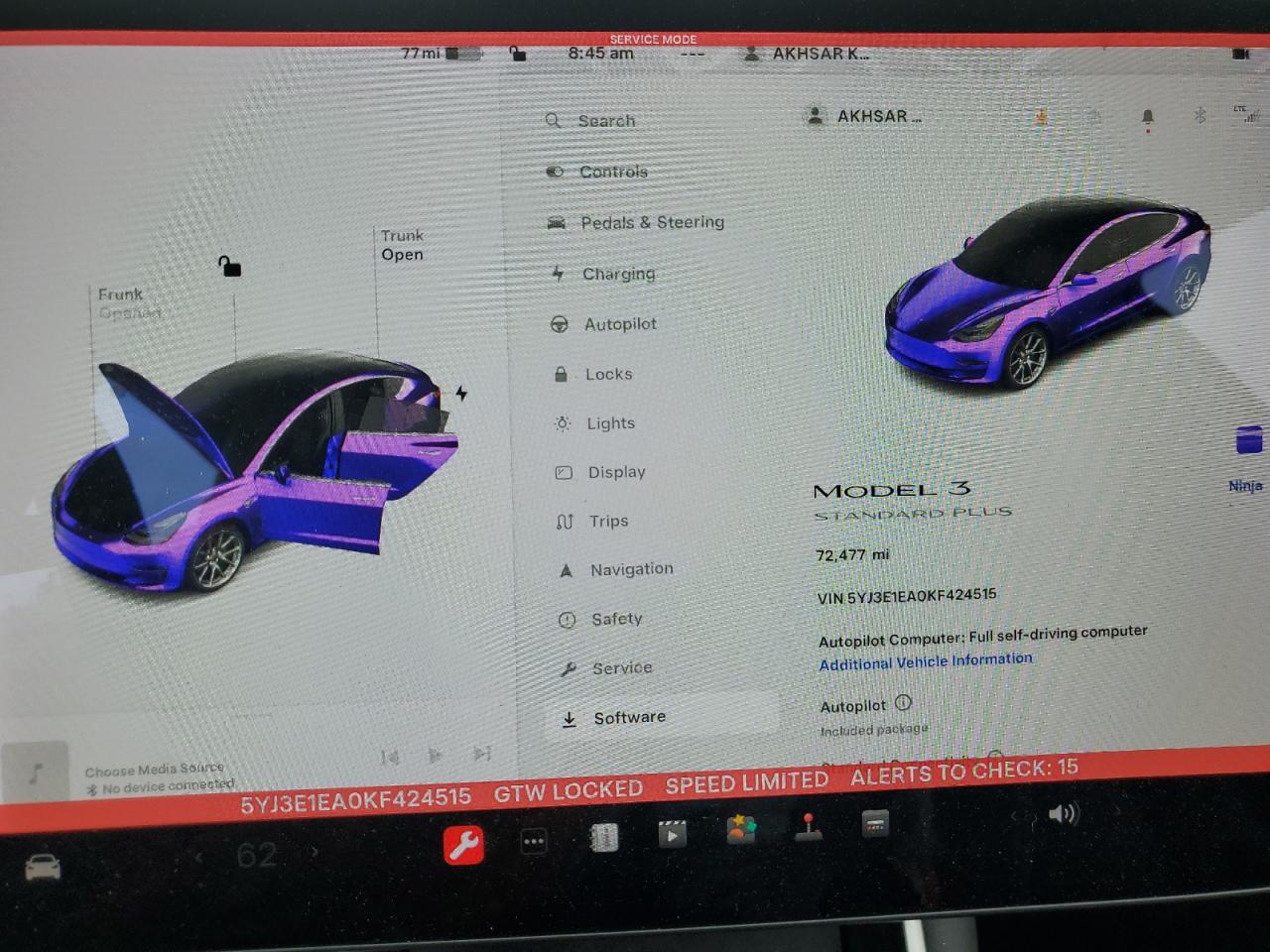Screen dimensions: 1270x952
Task: Skip to next media track
Action: click(482, 754)
